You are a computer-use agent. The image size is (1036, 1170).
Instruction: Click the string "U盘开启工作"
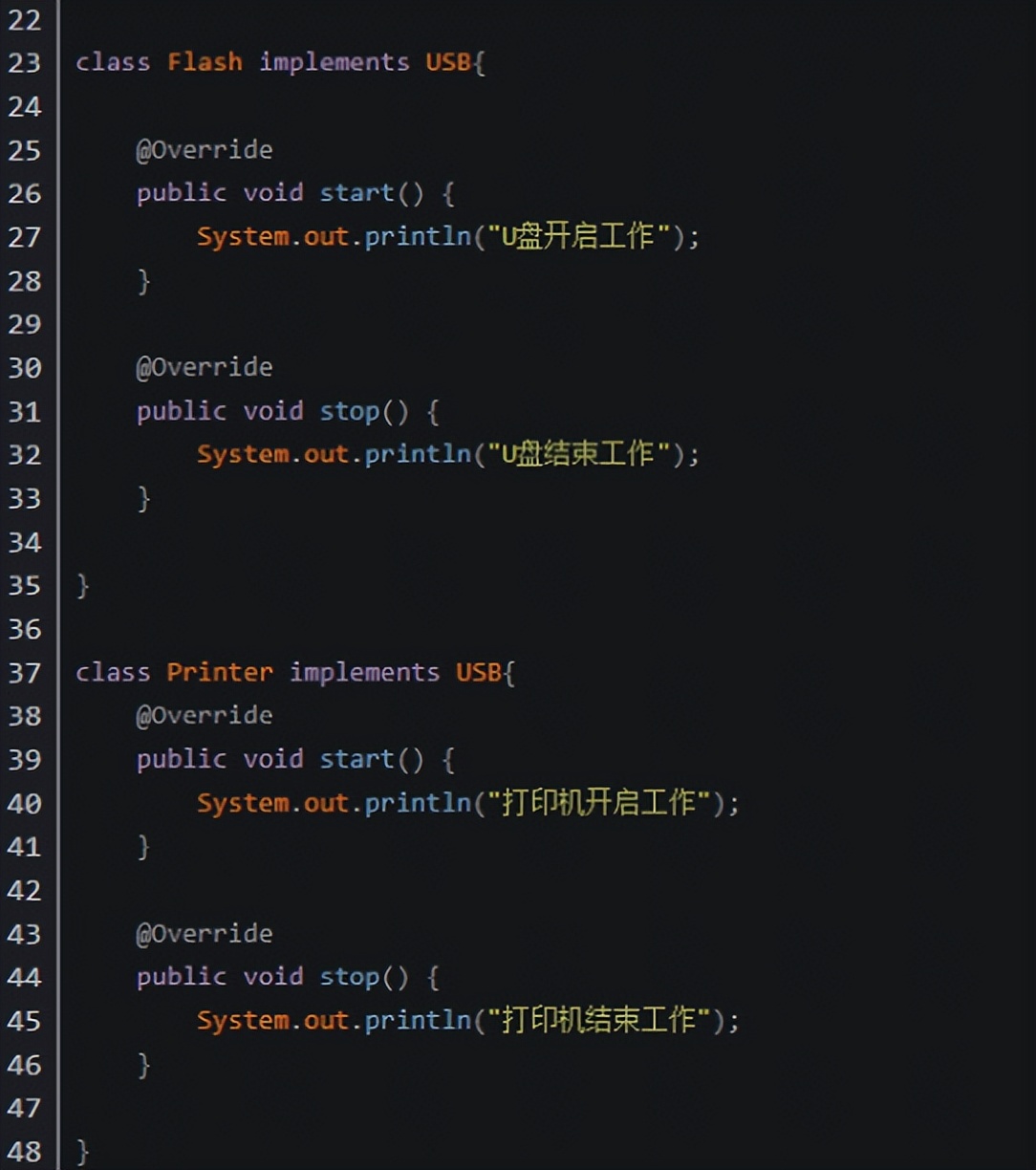pos(578,237)
